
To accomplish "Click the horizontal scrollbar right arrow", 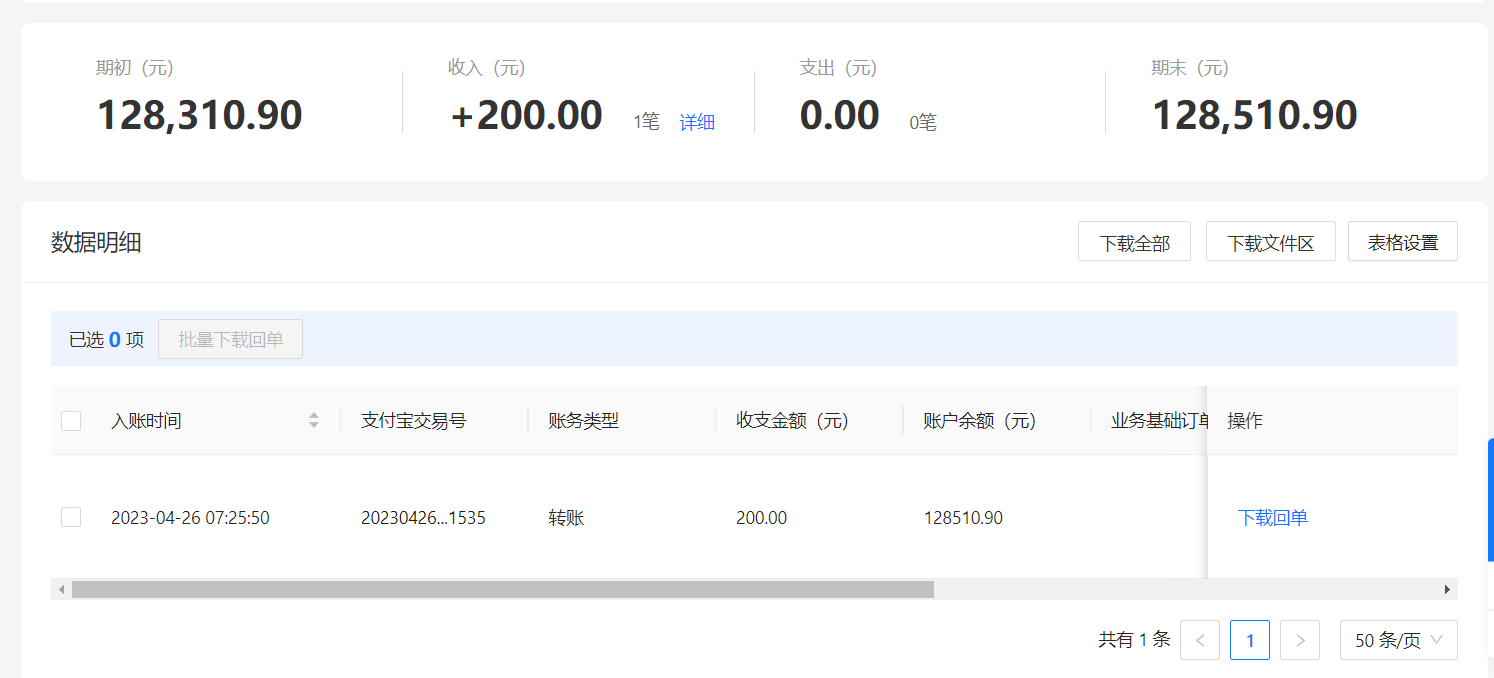I will tap(1447, 590).
